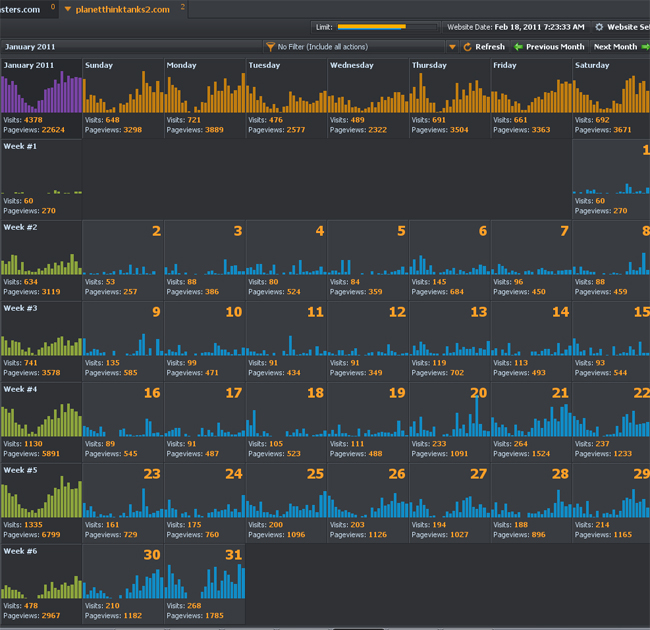Open day 17 calendar cell
This screenshot has width=650, height=630.
[205, 422]
